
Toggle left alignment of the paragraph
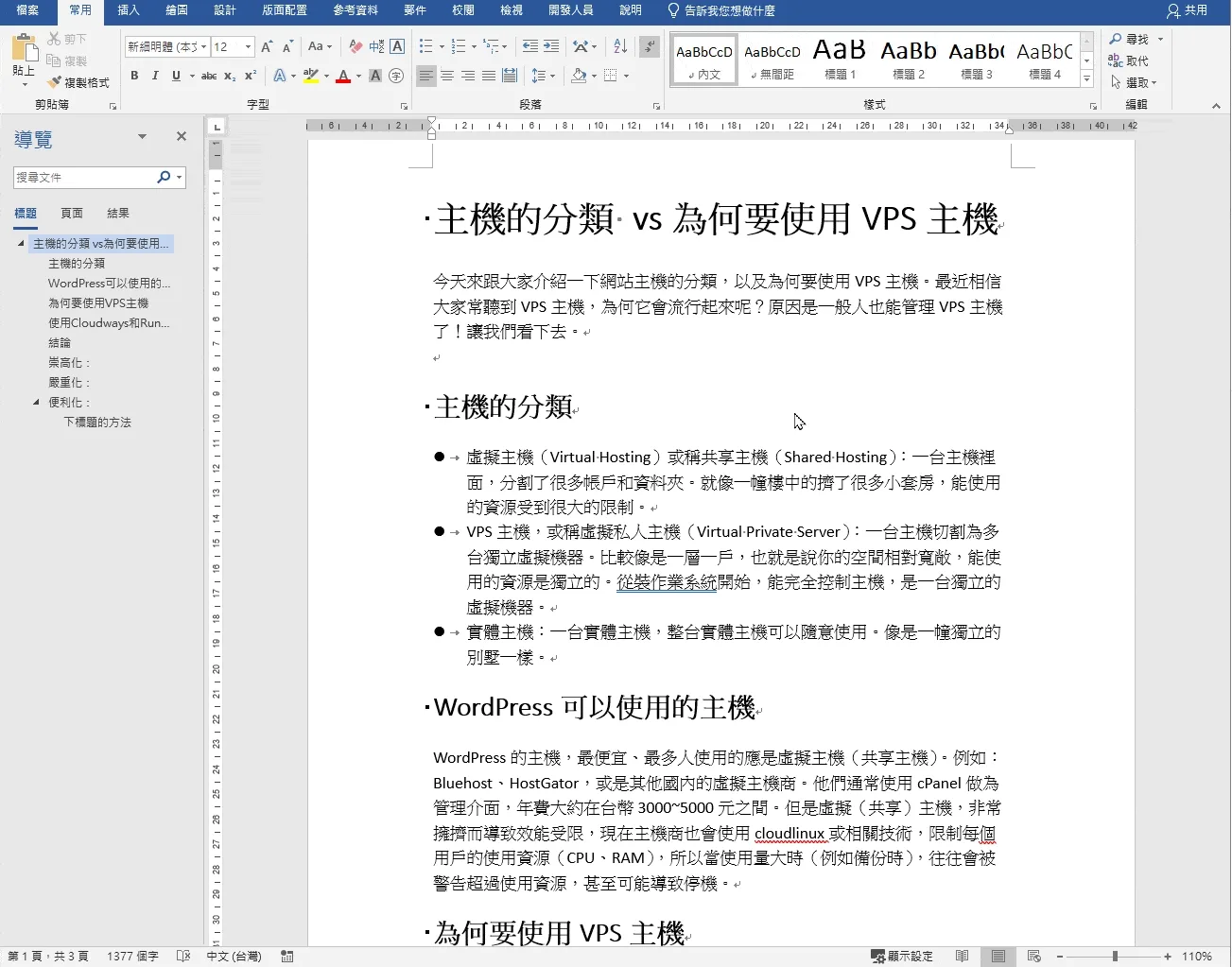426,76
